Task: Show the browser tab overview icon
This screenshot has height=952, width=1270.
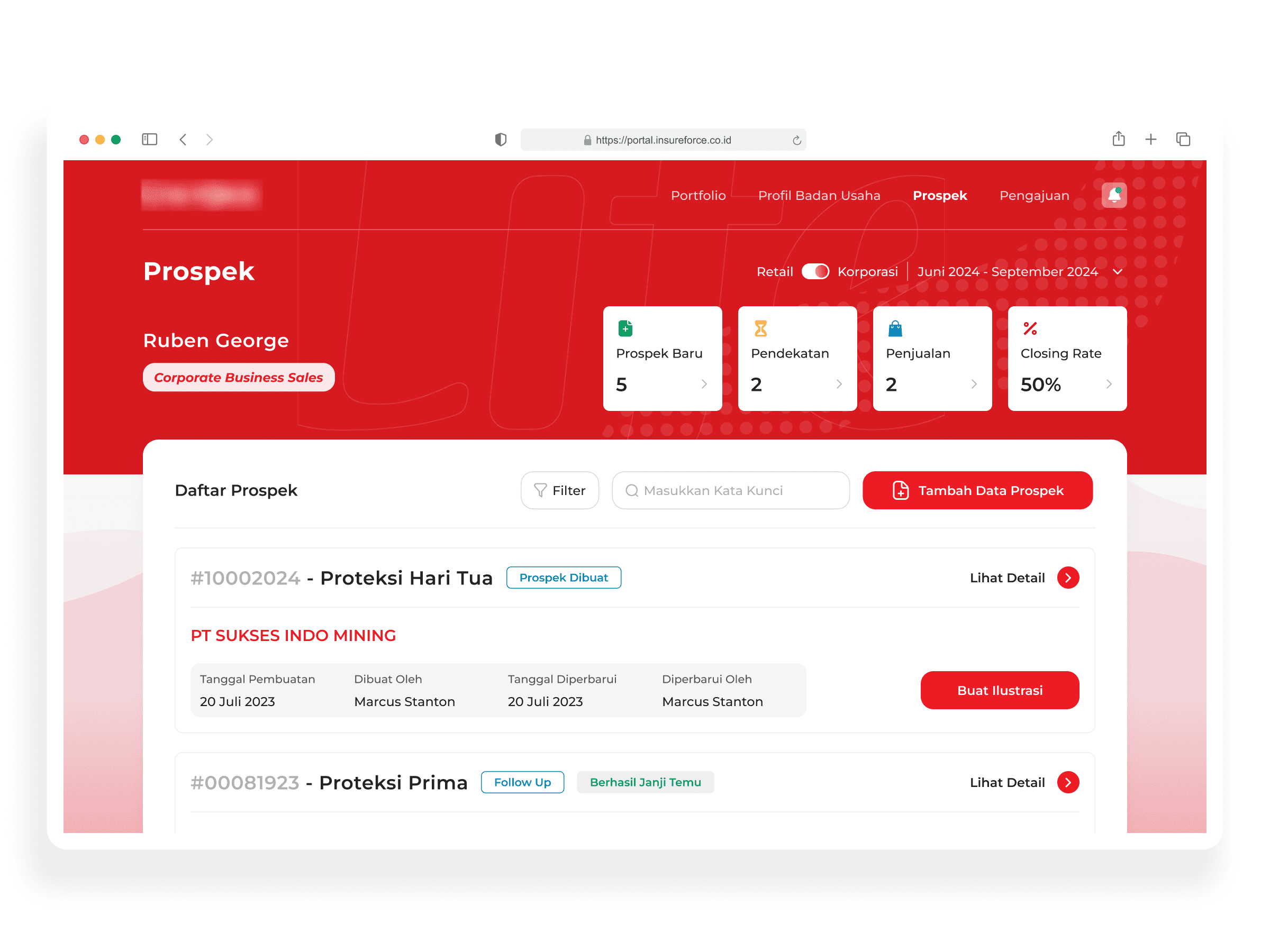Action: coord(1183,140)
